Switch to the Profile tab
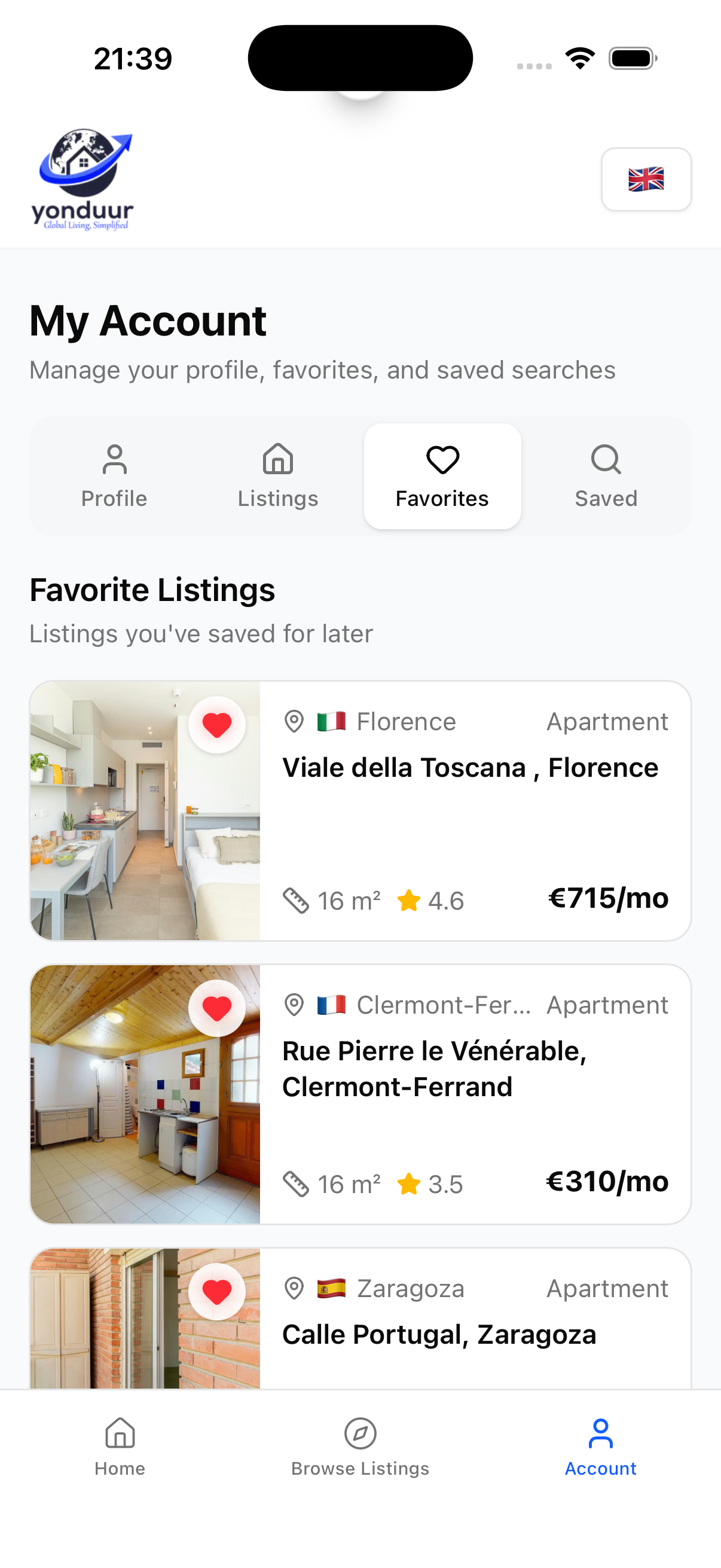 pyautogui.click(x=114, y=476)
